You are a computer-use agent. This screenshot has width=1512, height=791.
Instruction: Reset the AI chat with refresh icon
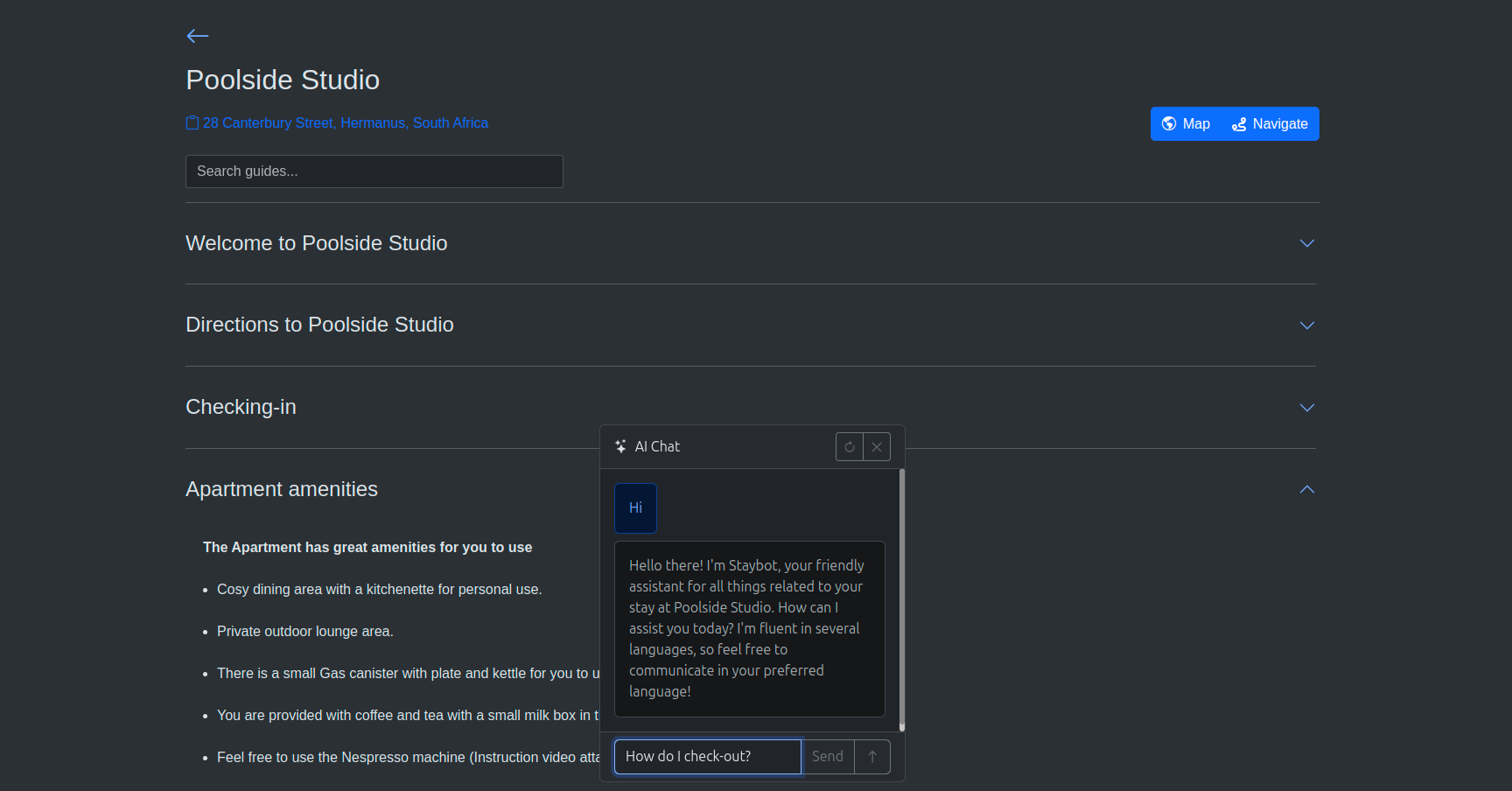click(849, 446)
